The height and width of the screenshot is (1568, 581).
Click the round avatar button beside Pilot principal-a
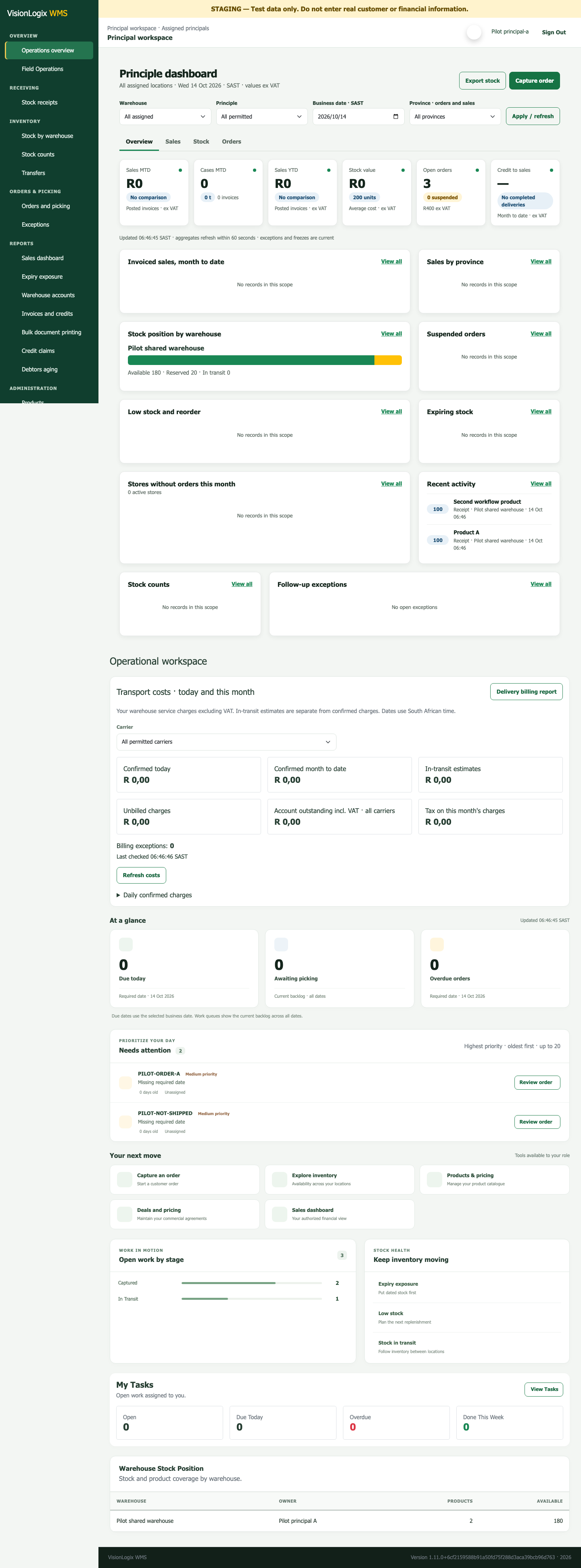point(474,32)
